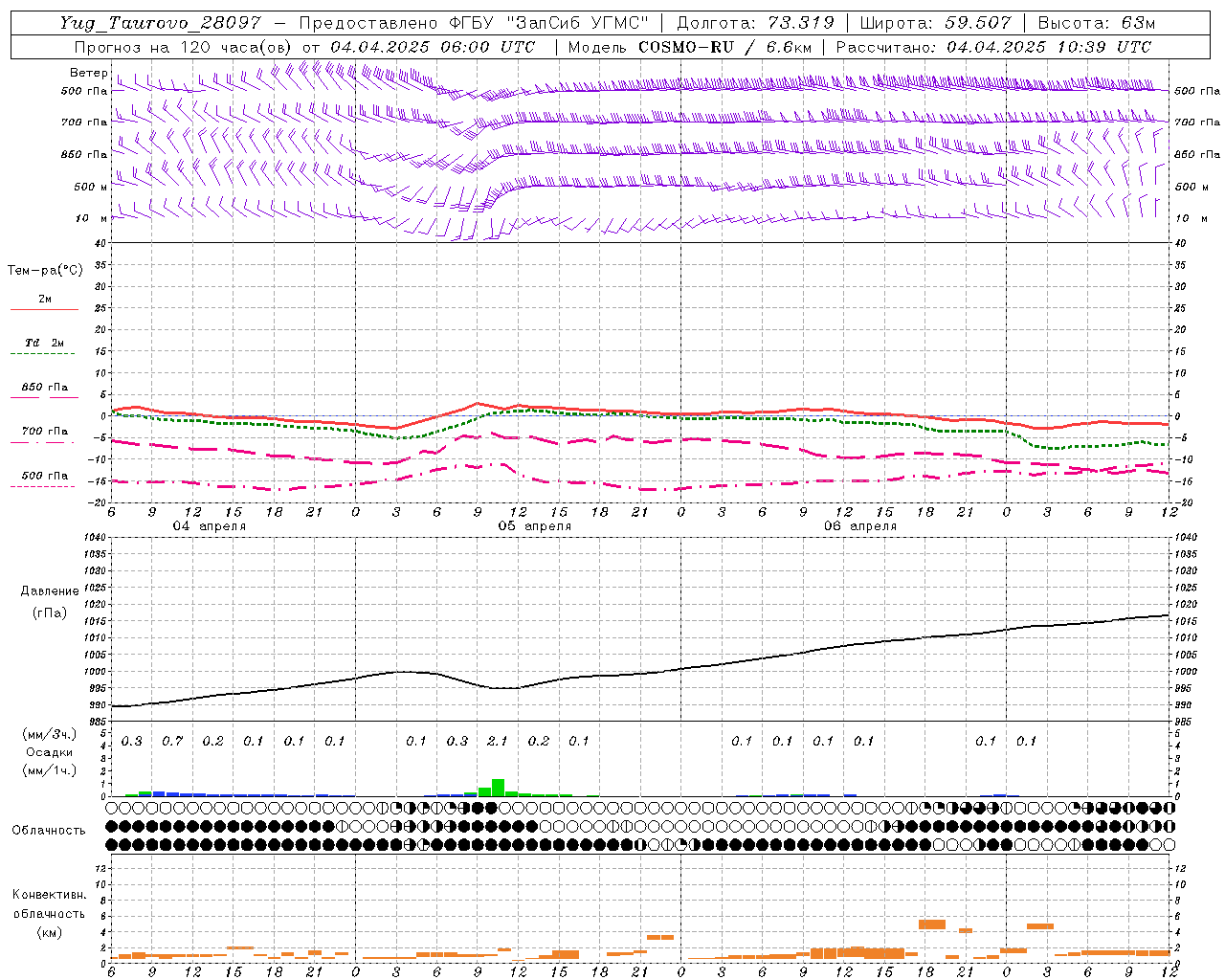Click the 05 апреля date label

pos(534,526)
